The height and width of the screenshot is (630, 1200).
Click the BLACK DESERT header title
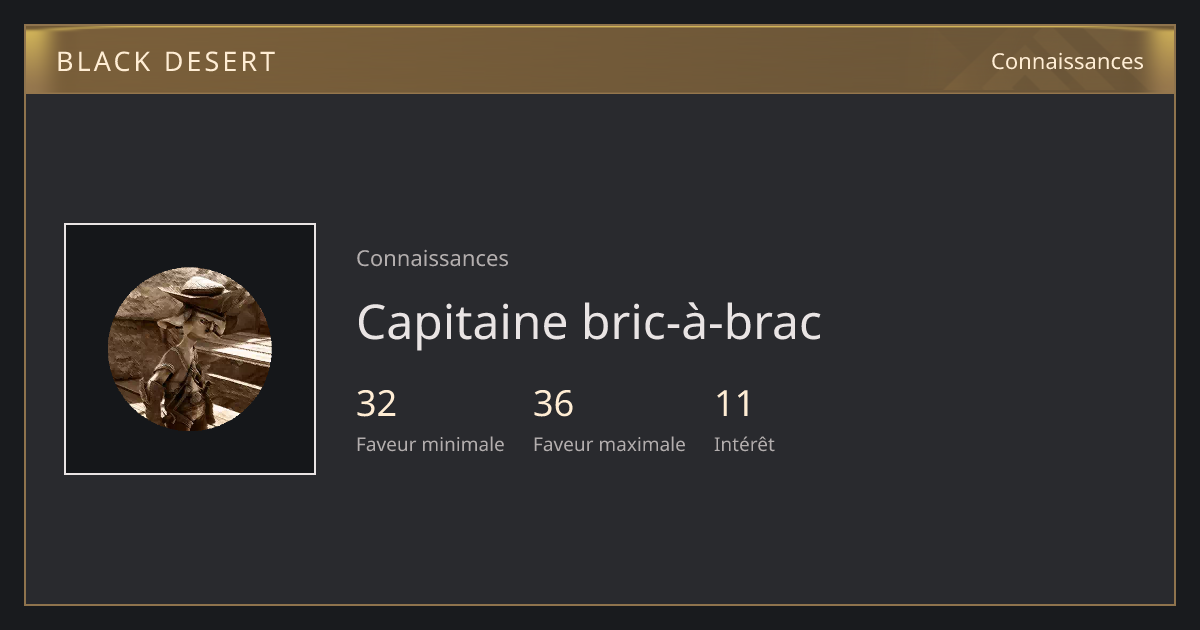pos(166,62)
